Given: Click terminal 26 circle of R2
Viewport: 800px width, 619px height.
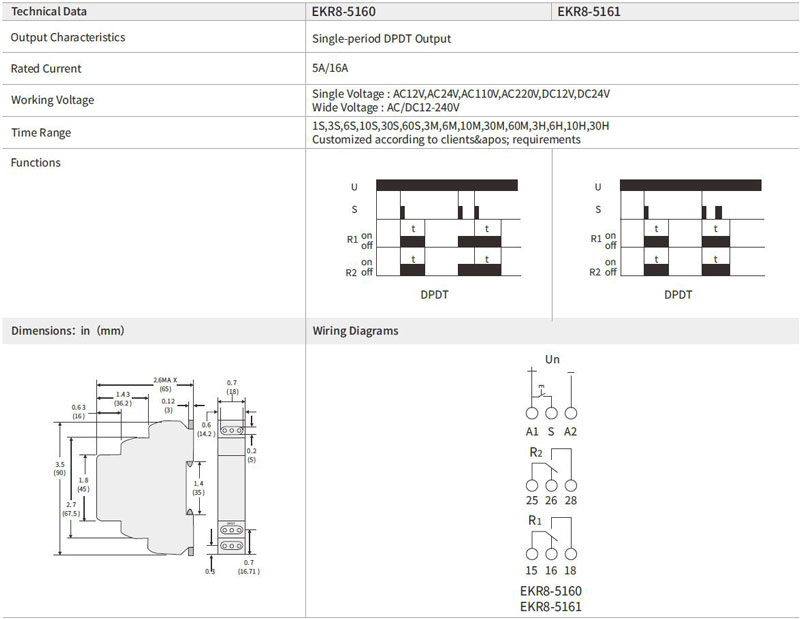Looking at the screenshot, I should (x=551, y=485).
